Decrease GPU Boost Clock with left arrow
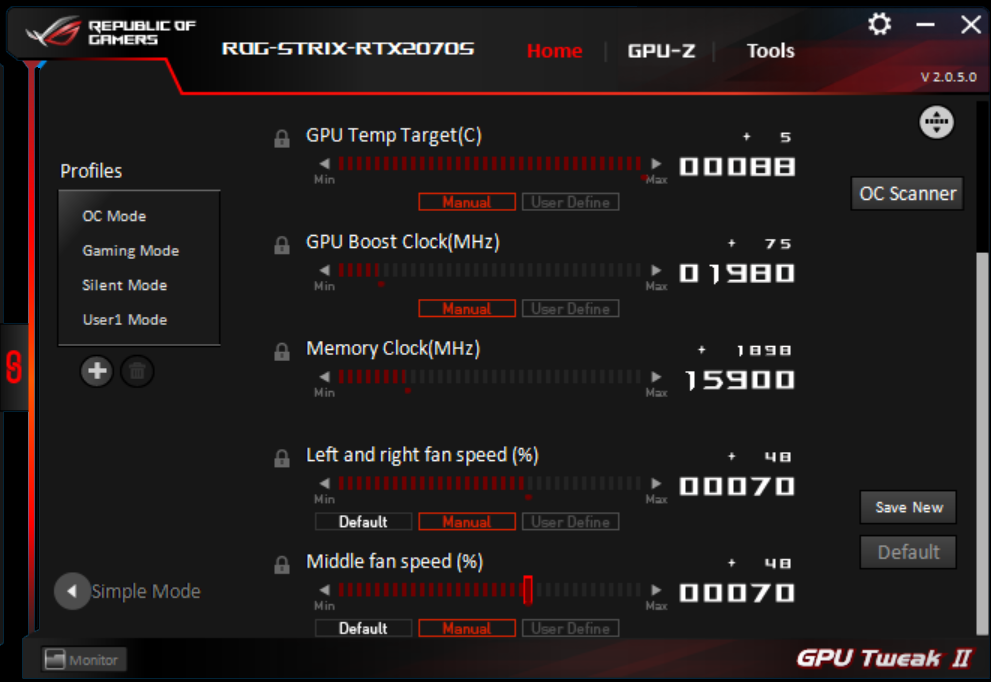Viewport: 991px width, 682px height. (324, 271)
